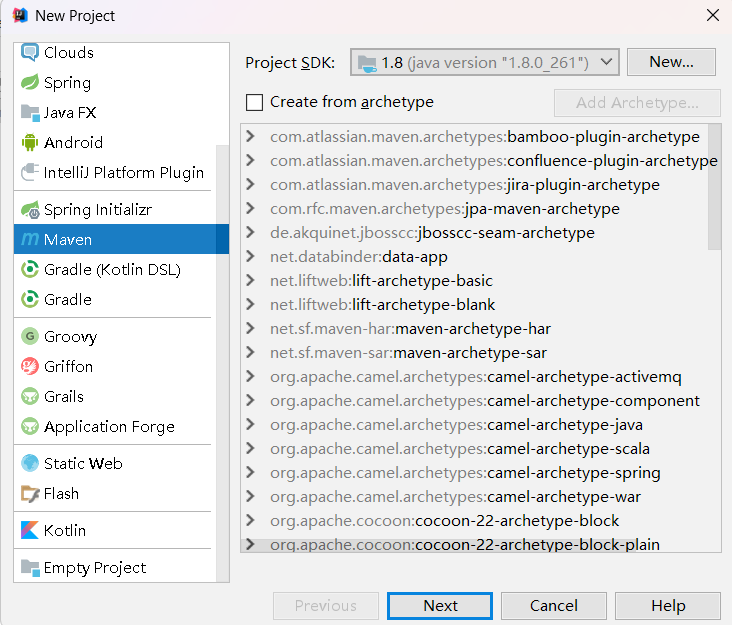
Task: Click the project type list scrollbar
Action: pyautogui.click(x=223, y=364)
